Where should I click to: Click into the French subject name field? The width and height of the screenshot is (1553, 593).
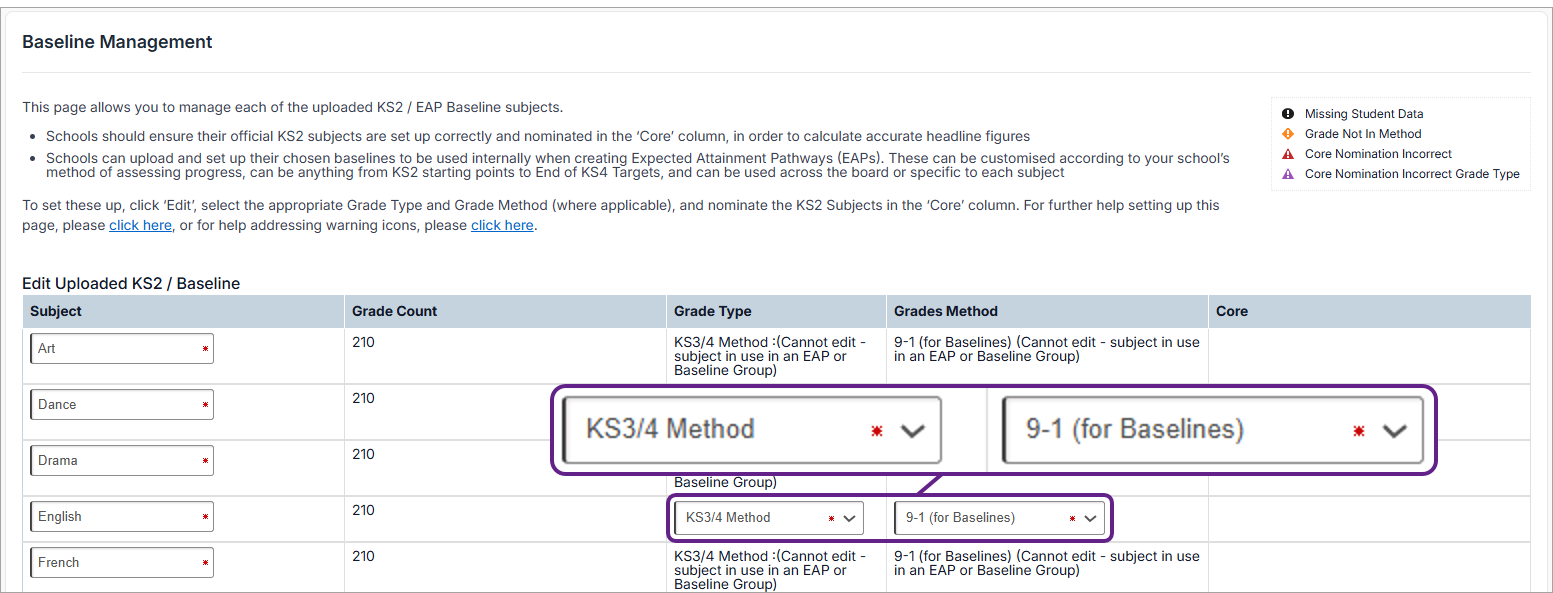pos(121,563)
